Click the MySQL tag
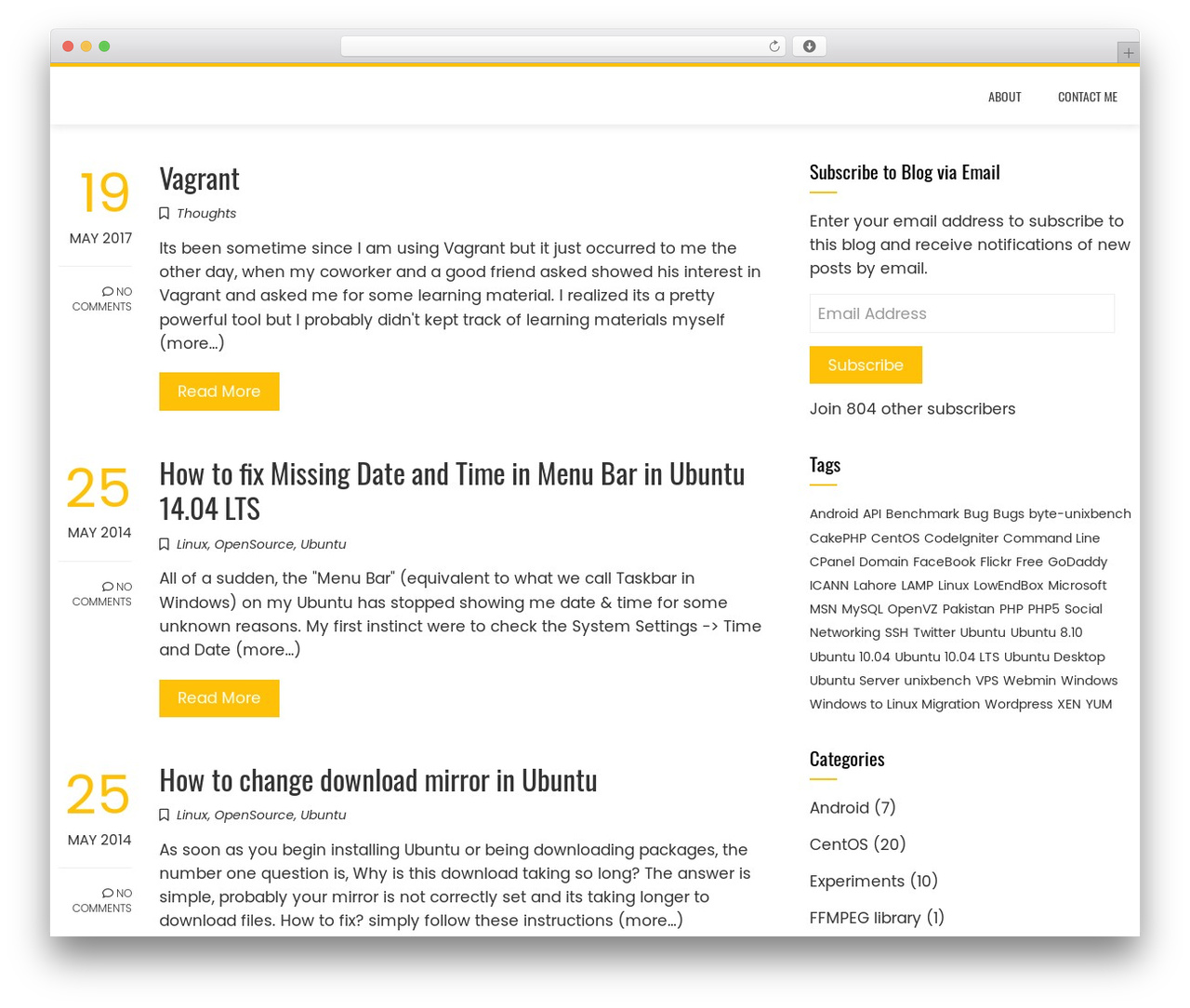 [862, 609]
